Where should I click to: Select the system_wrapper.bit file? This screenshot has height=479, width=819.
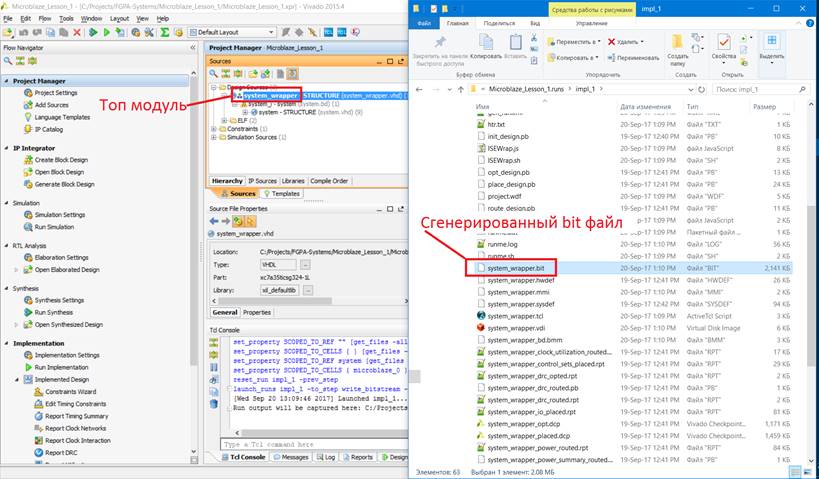[515, 268]
